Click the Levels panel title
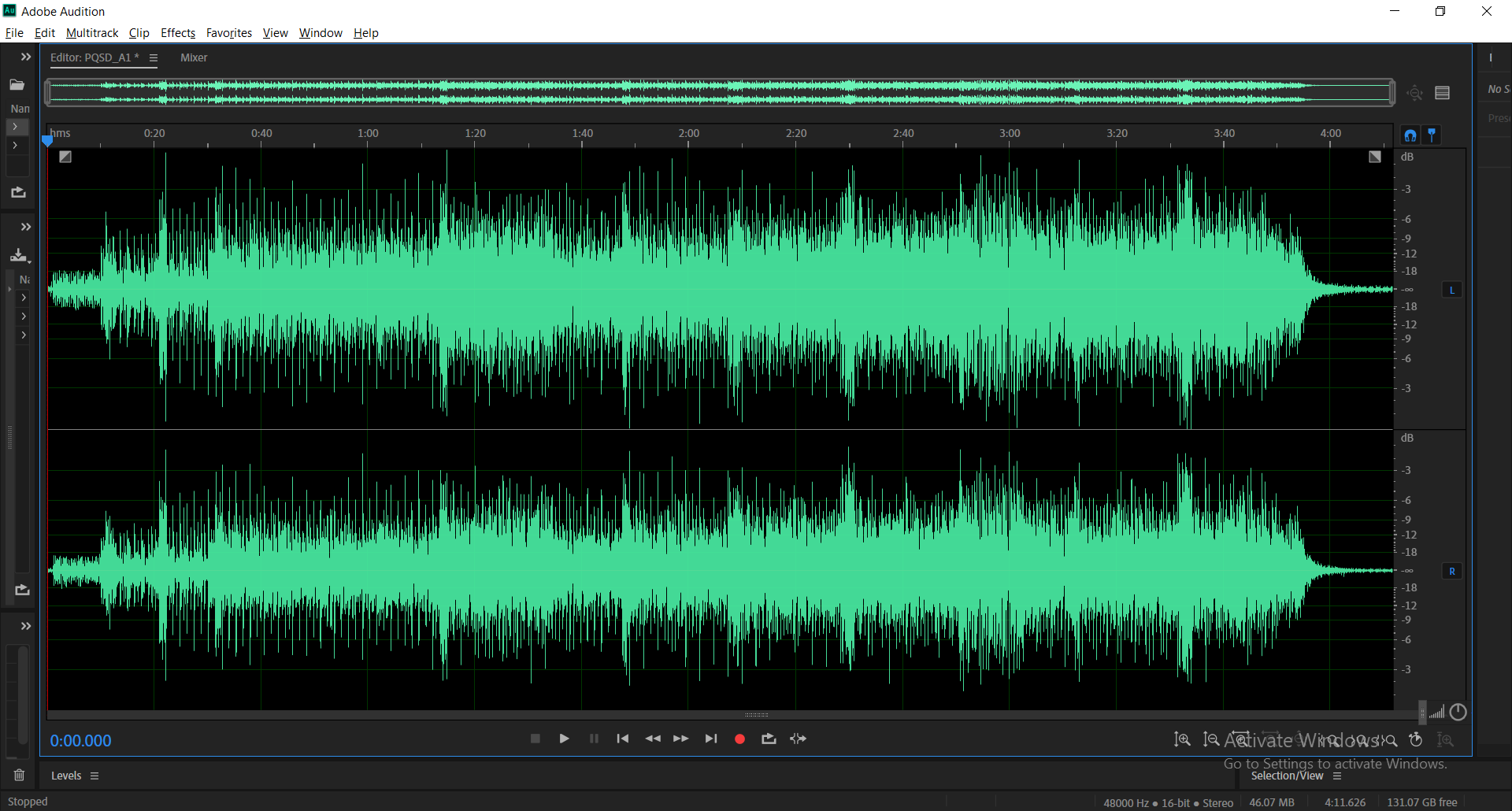 [x=66, y=776]
